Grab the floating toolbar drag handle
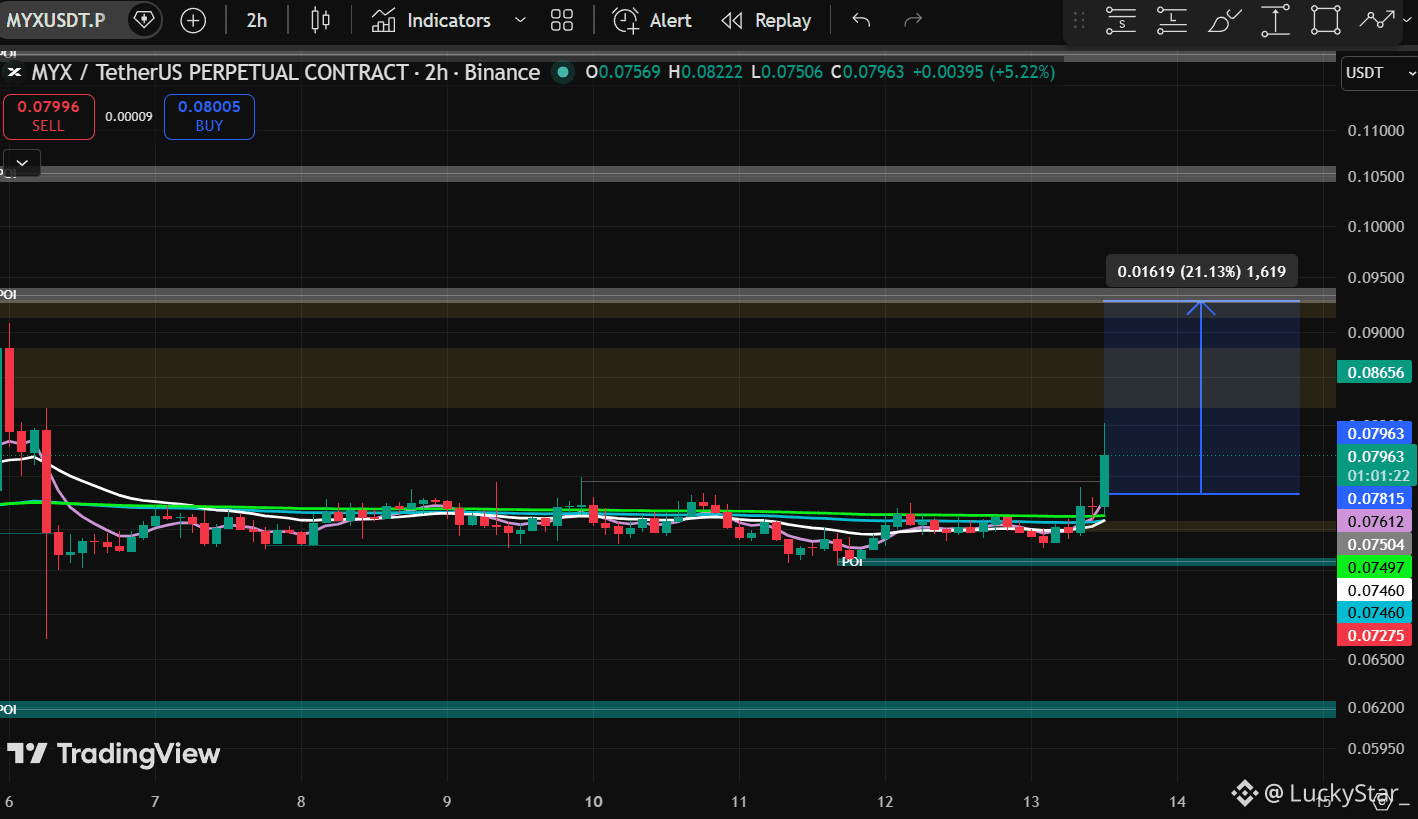Image resolution: width=1418 pixels, height=819 pixels. (1079, 20)
